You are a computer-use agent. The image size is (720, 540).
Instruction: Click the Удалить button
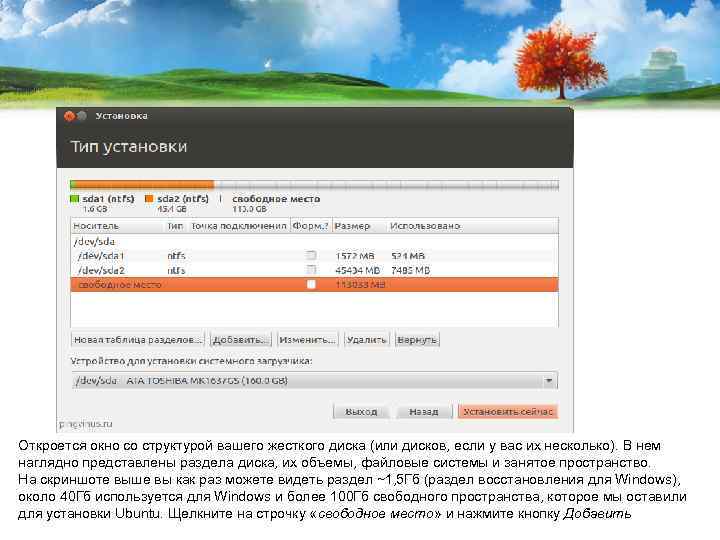tap(366, 340)
